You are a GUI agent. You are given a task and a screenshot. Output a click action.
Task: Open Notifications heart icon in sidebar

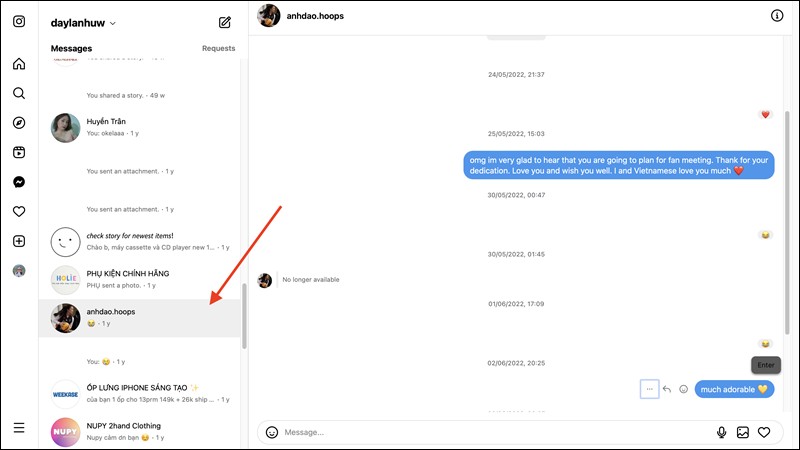(19, 212)
